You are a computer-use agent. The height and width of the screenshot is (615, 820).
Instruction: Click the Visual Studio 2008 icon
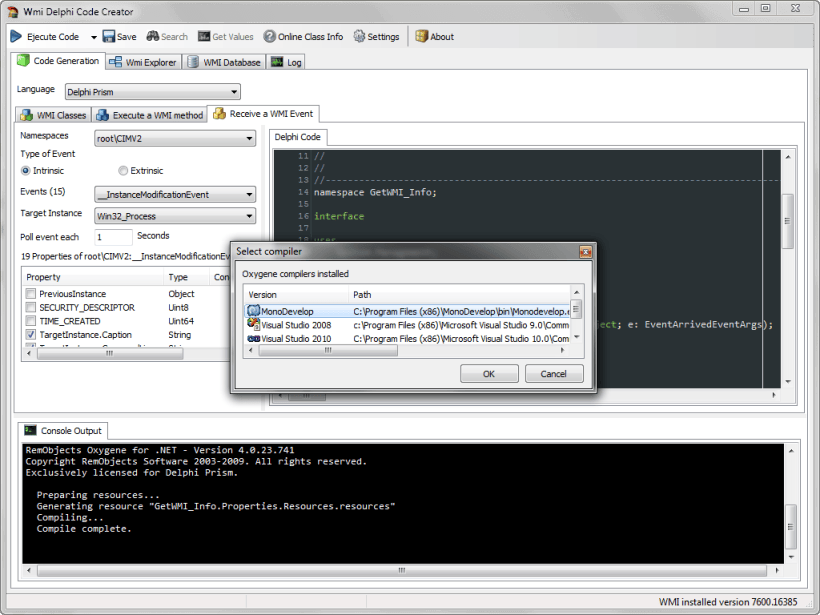[x=254, y=324]
